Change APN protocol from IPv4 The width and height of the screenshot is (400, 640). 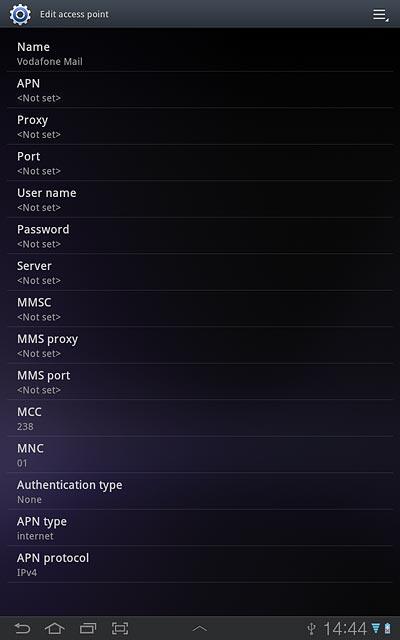(200, 564)
